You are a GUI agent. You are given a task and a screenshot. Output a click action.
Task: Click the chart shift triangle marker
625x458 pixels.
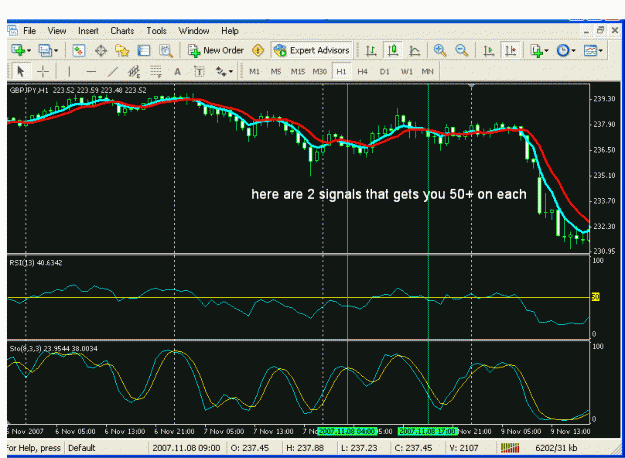pyautogui.click(x=472, y=86)
